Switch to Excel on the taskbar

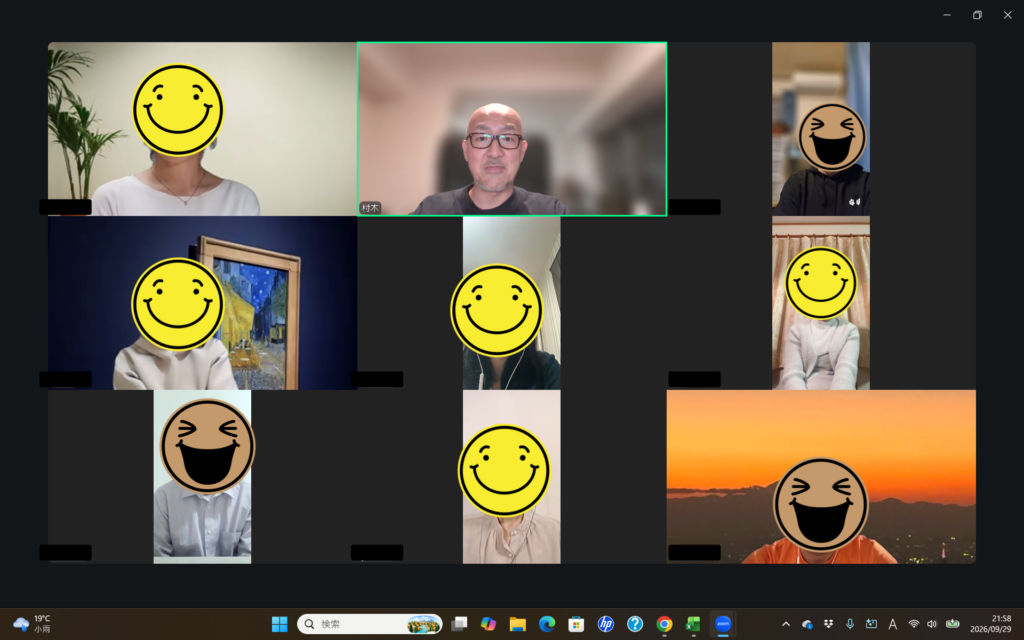(693, 624)
